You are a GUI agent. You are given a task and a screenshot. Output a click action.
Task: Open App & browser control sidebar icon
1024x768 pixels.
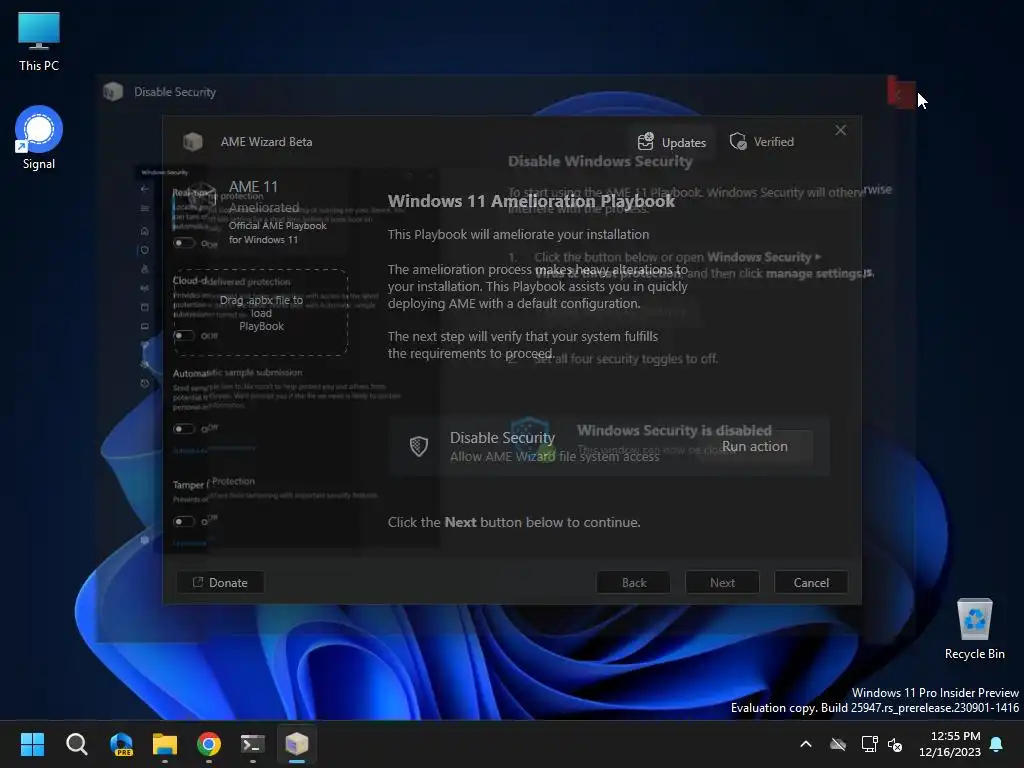[144, 307]
